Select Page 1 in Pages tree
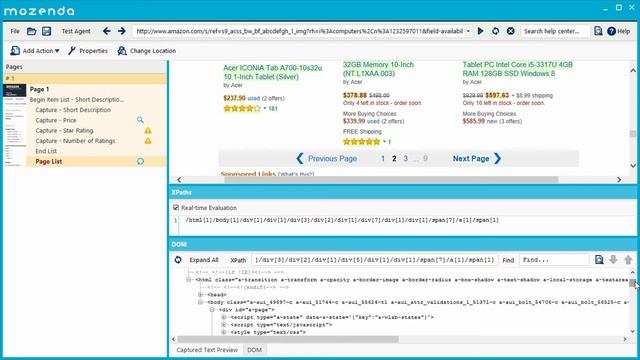The height and width of the screenshot is (360, 640). (39, 89)
